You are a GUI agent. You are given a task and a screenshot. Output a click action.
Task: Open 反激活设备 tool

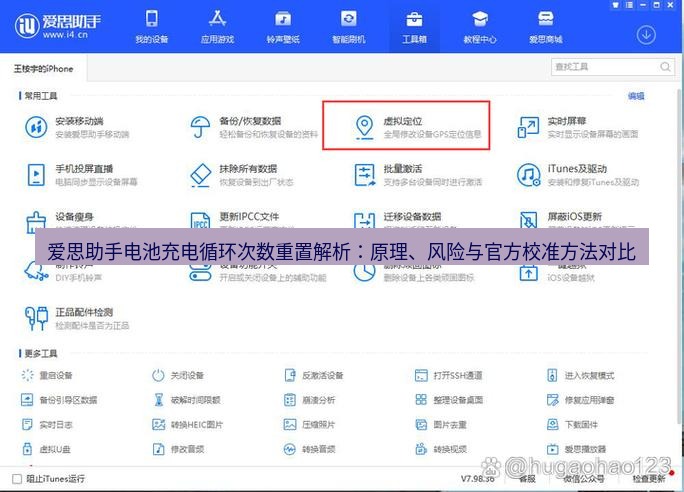(x=314, y=375)
